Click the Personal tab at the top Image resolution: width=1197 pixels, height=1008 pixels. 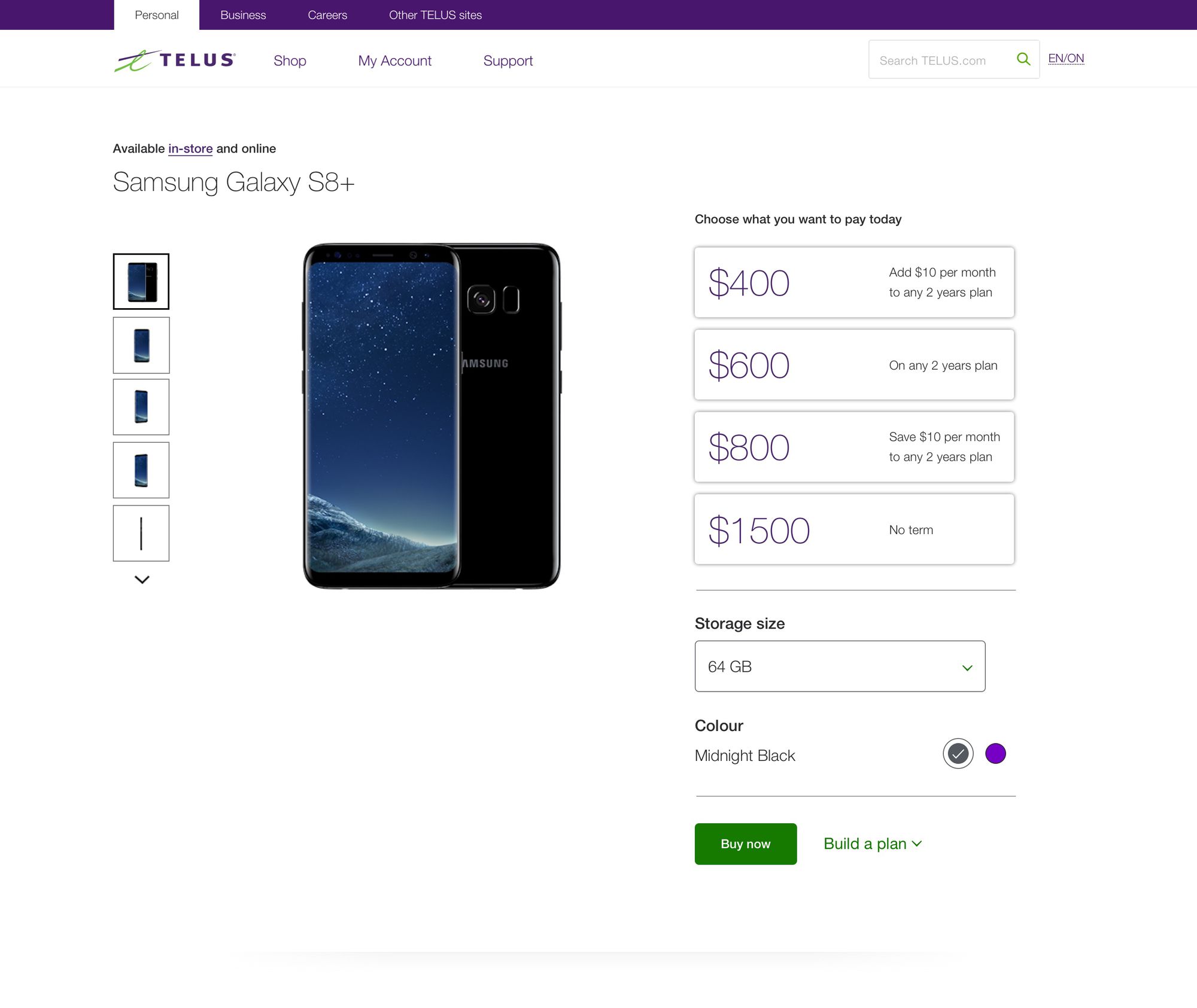[x=156, y=15]
